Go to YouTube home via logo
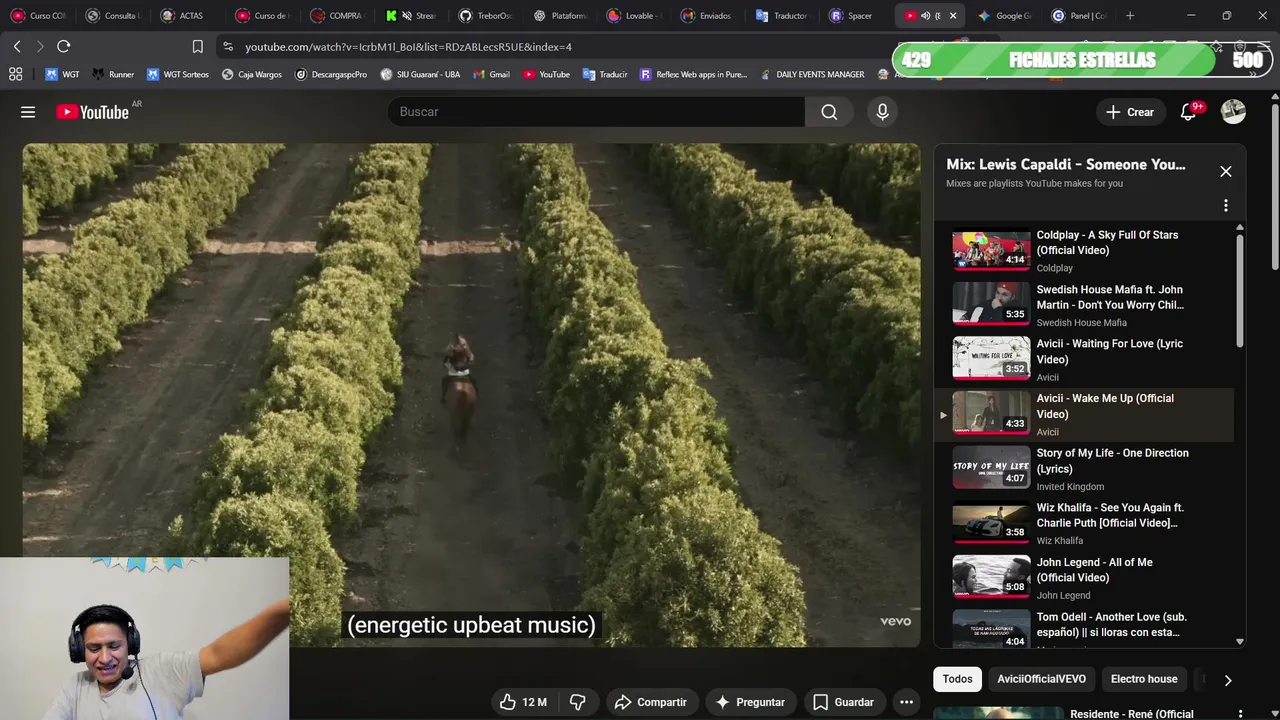 (x=92, y=112)
